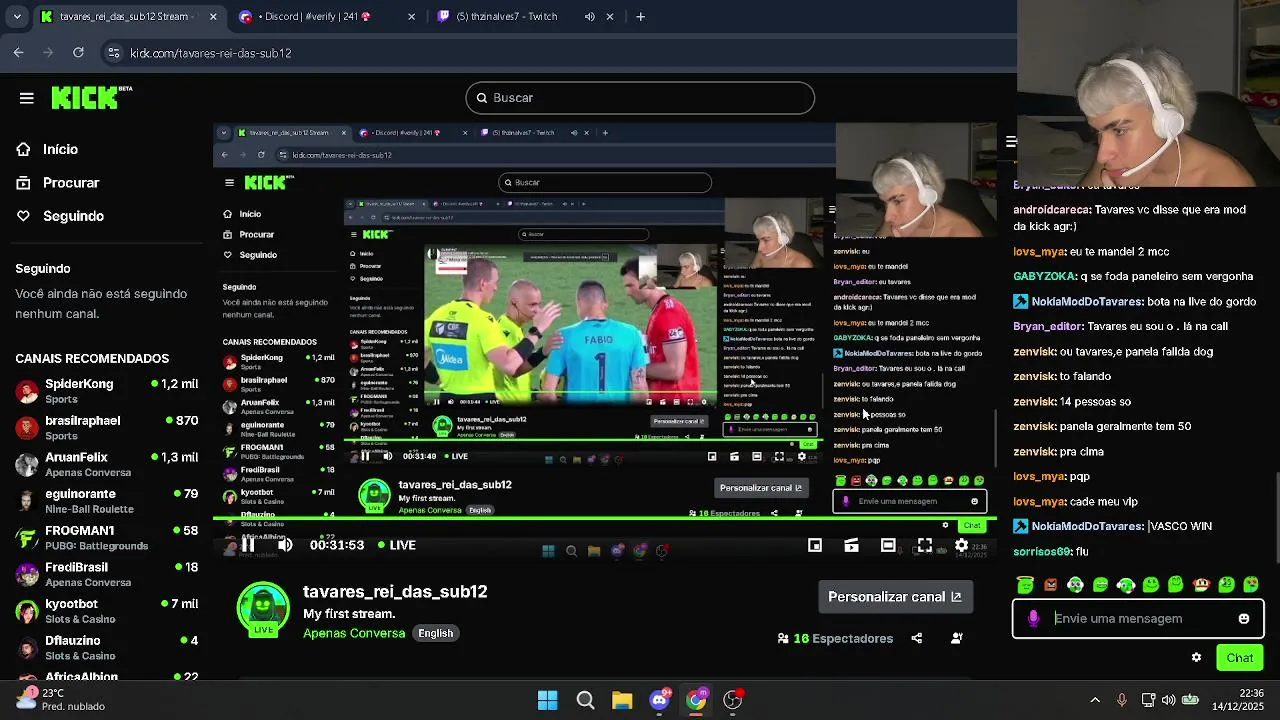The width and height of the screenshot is (1280, 720).
Task: Click the English language tag
Action: [435, 633]
